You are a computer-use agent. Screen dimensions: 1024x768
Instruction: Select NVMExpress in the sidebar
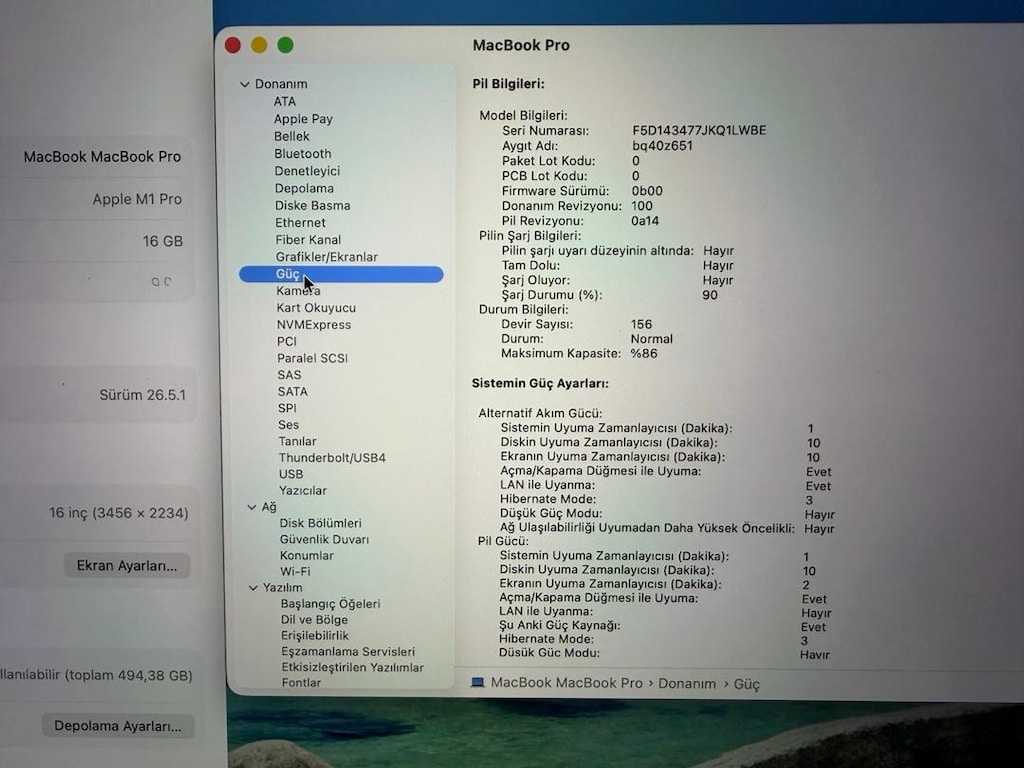point(313,325)
